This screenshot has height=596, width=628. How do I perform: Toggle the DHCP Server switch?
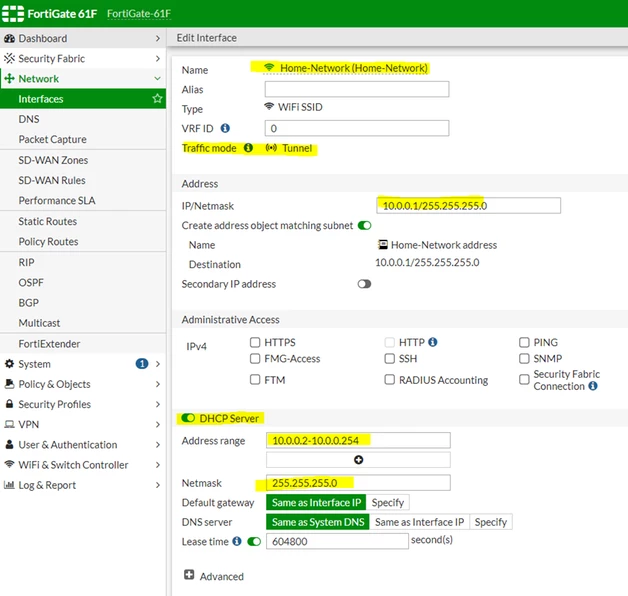[188, 418]
